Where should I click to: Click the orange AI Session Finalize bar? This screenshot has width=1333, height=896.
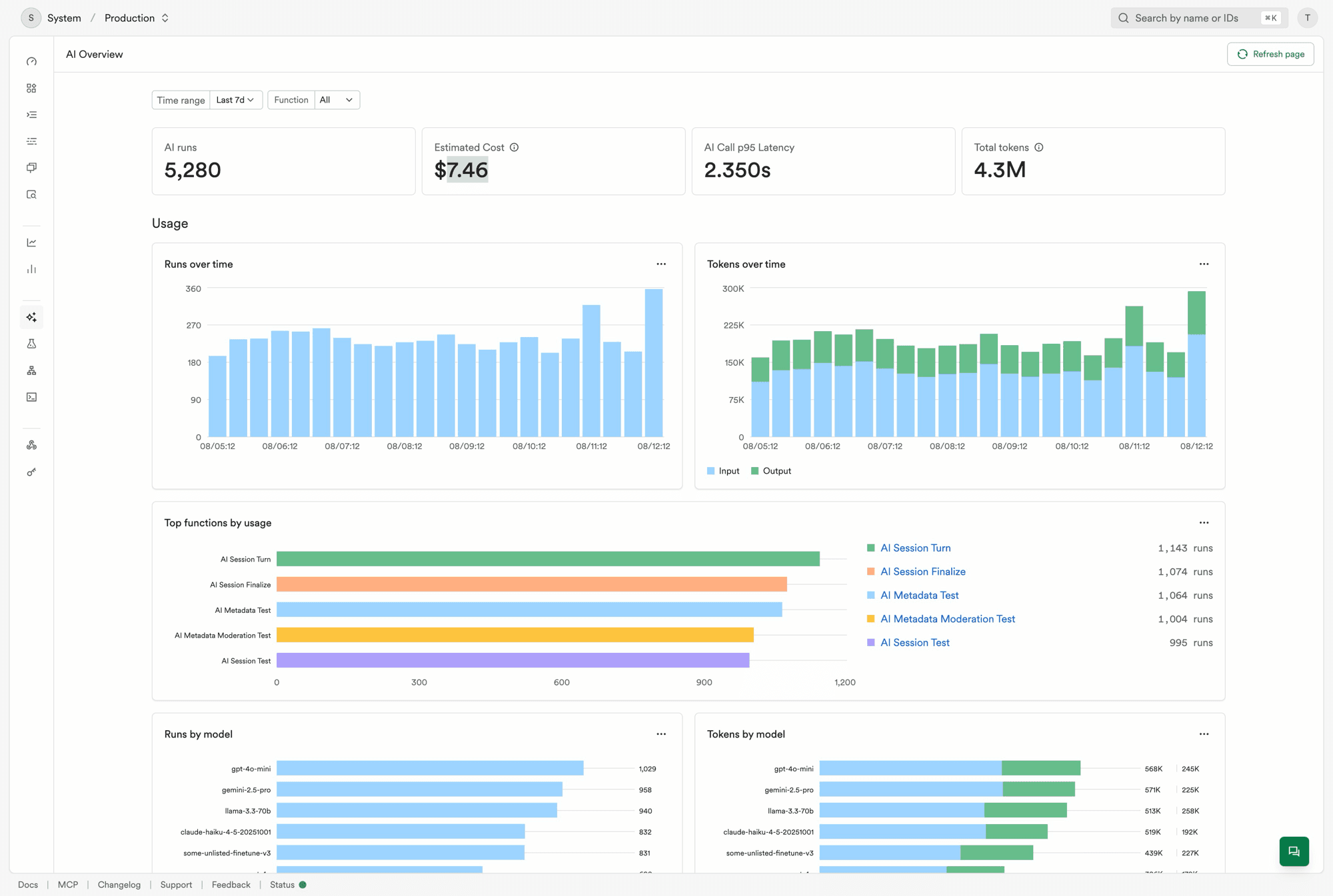pos(532,584)
